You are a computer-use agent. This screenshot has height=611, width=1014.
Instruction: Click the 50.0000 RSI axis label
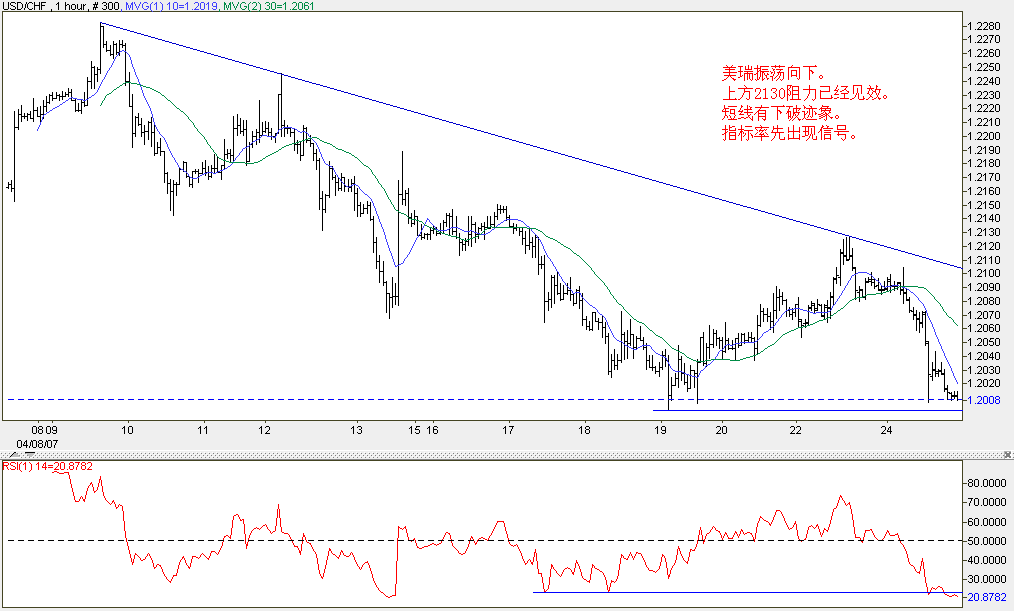click(987, 541)
